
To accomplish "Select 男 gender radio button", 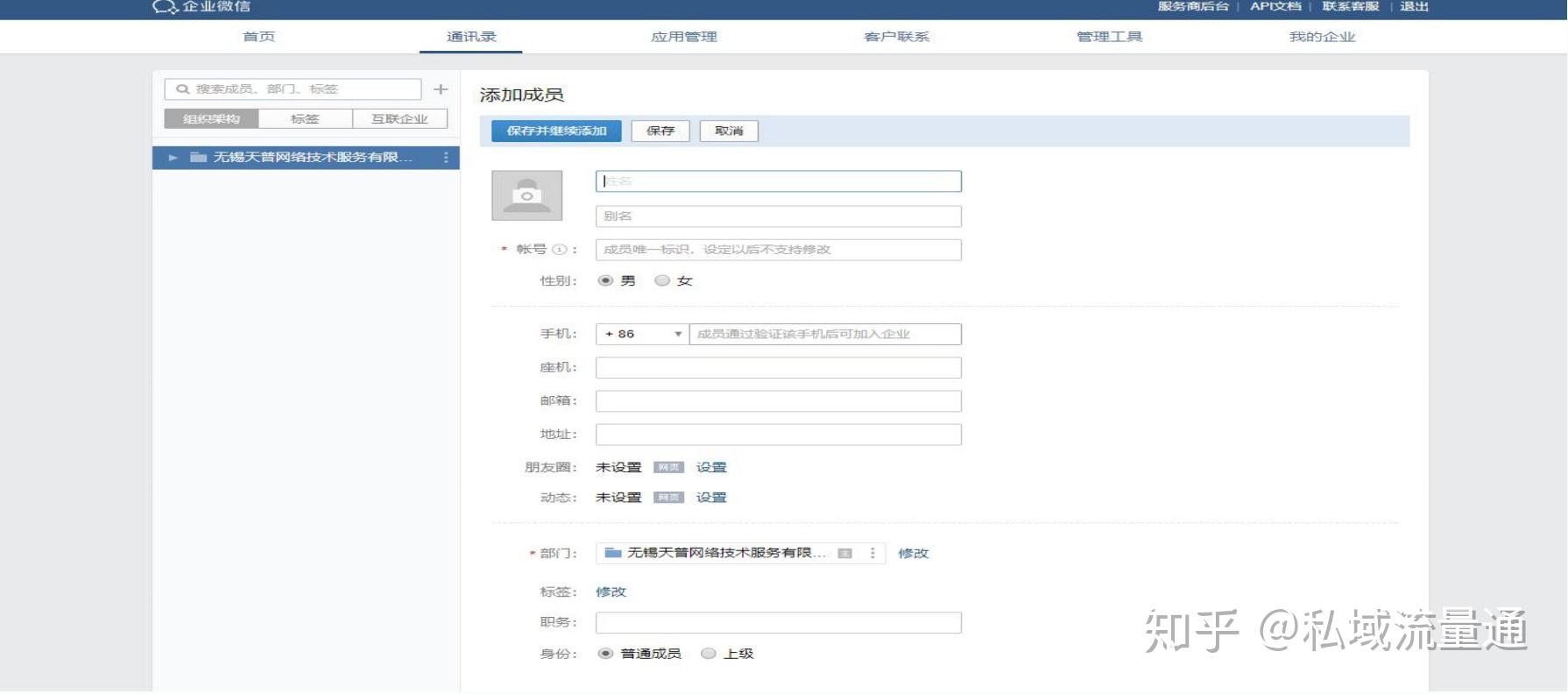I will point(605,280).
